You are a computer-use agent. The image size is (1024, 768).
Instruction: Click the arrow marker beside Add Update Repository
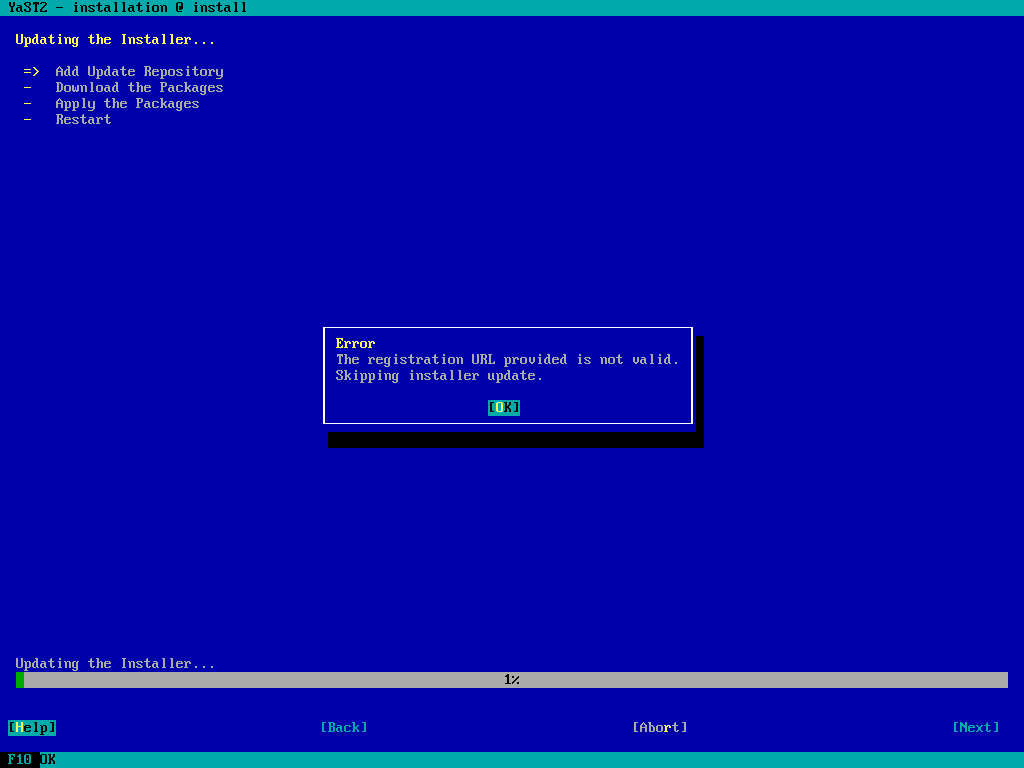coord(32,72)
